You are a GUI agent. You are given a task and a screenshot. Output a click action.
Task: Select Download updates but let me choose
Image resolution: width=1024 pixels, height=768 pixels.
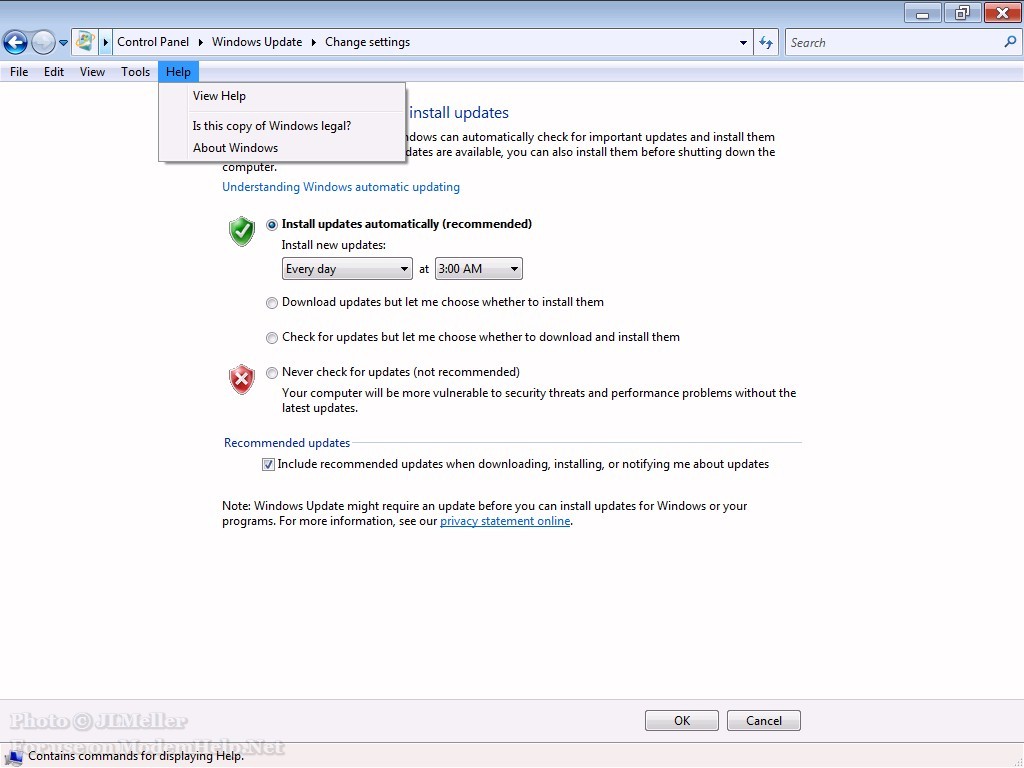(x=272, y=303)
